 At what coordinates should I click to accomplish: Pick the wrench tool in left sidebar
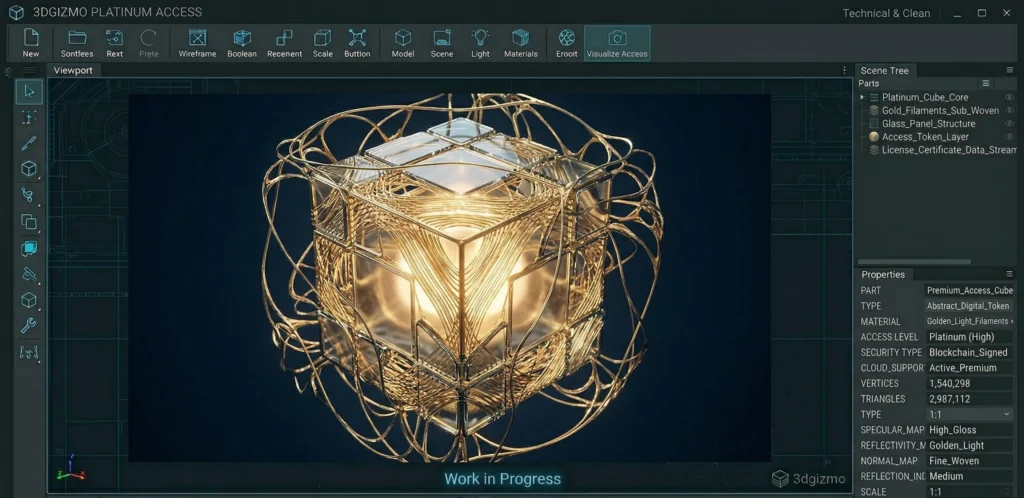coord(29,326)
